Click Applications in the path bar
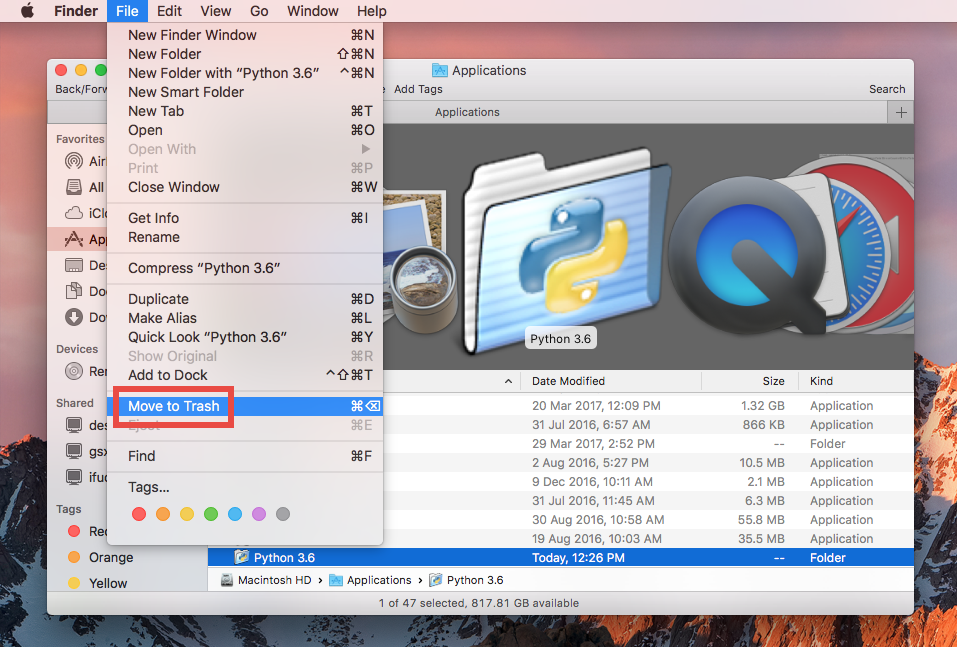The image size is (957, 647). [x=378, y=580]
